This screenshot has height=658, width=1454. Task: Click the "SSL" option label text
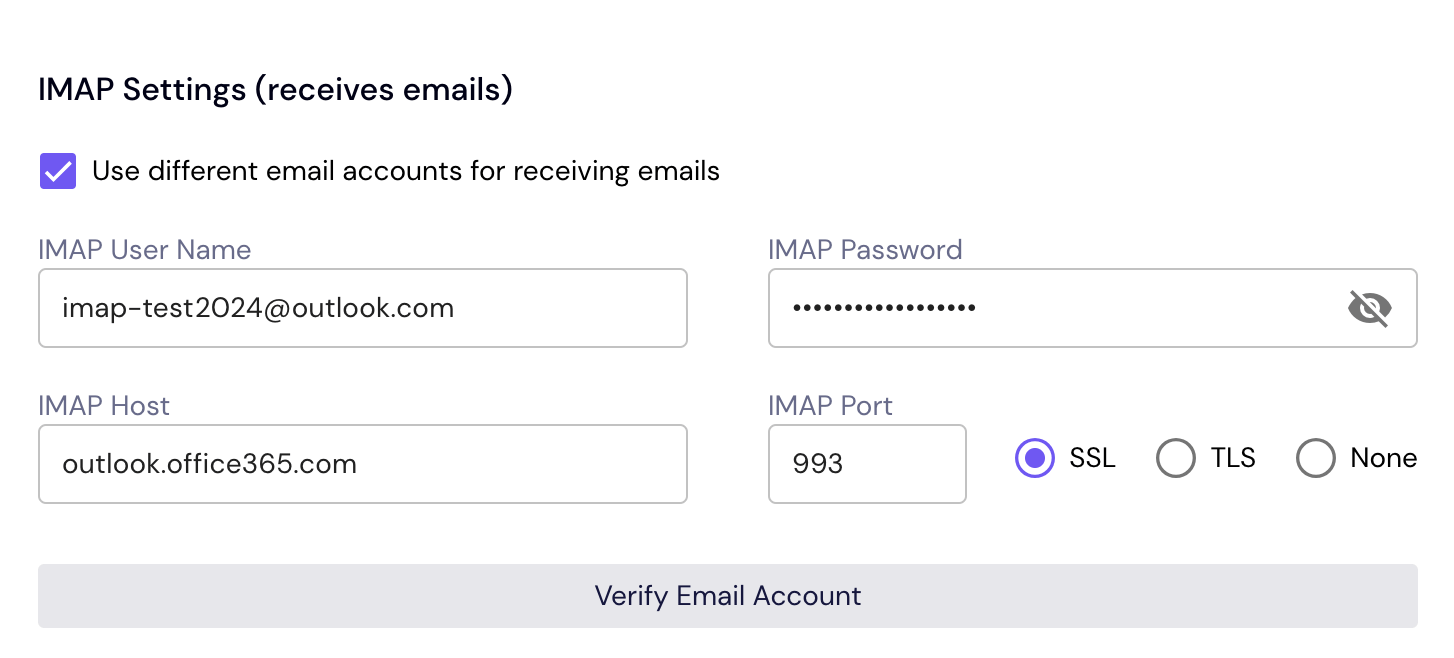click(1092, 459)
